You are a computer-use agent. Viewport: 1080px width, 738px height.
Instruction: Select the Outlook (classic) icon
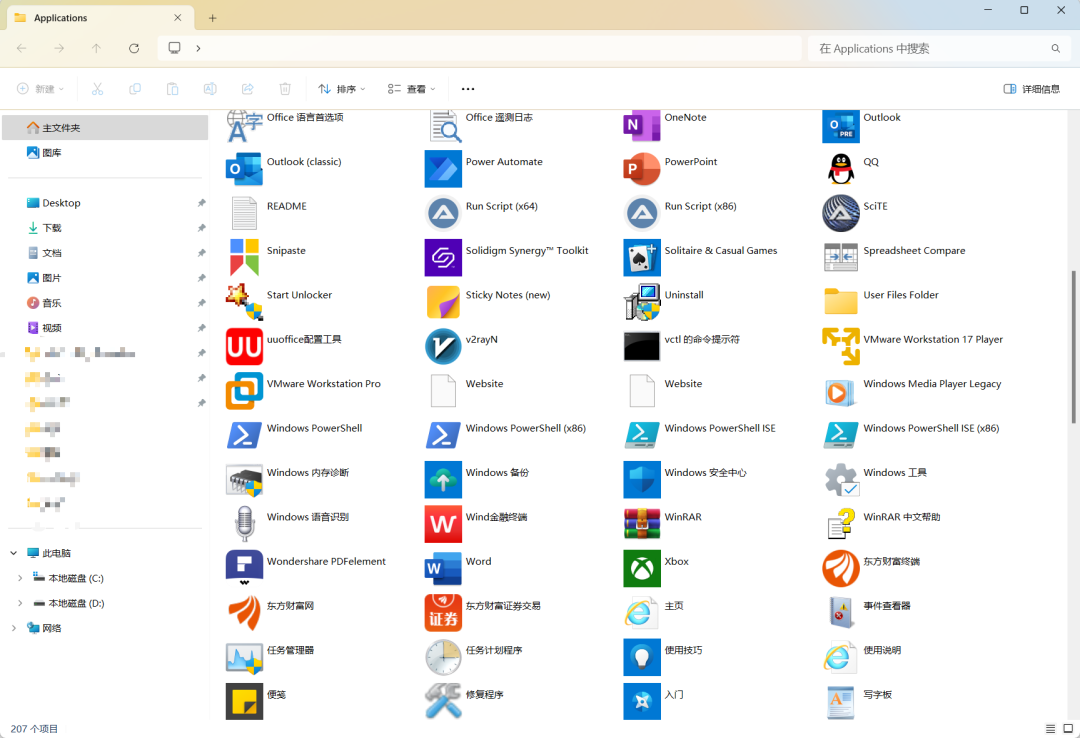[x=244, y=169]
